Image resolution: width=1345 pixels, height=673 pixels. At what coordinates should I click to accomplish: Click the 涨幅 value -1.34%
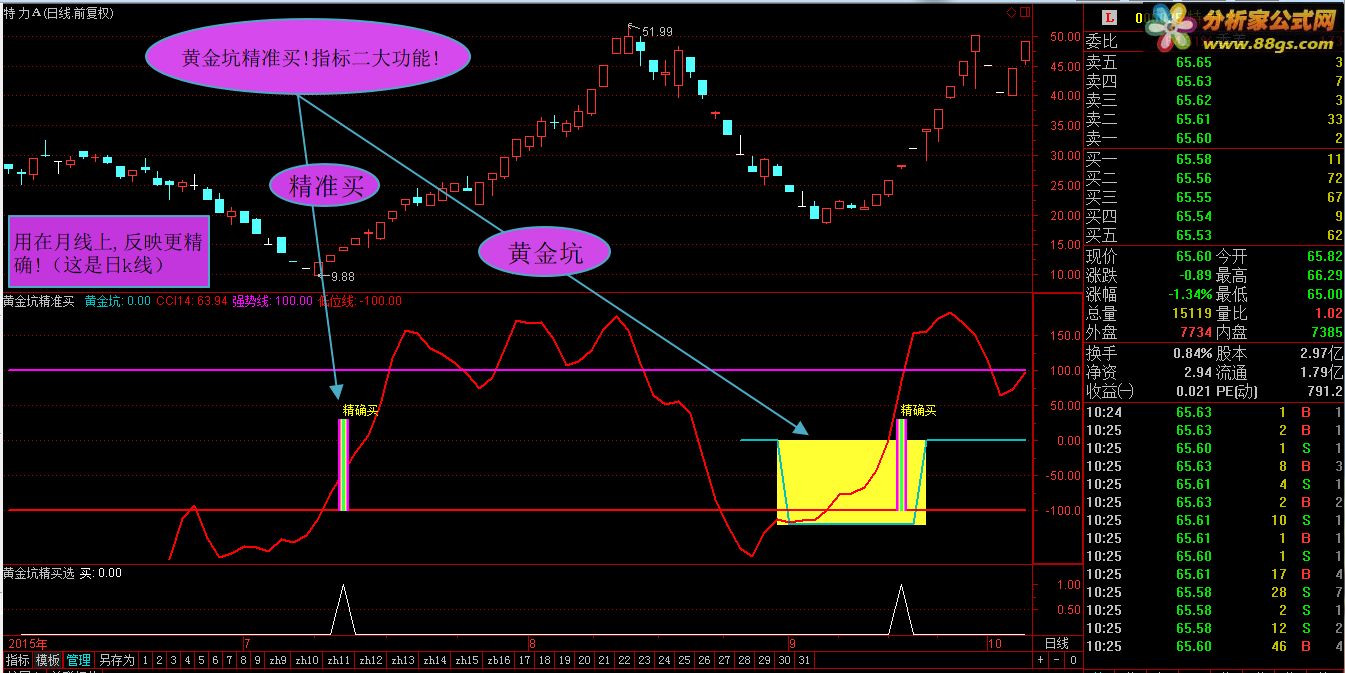pos(1189,294)
